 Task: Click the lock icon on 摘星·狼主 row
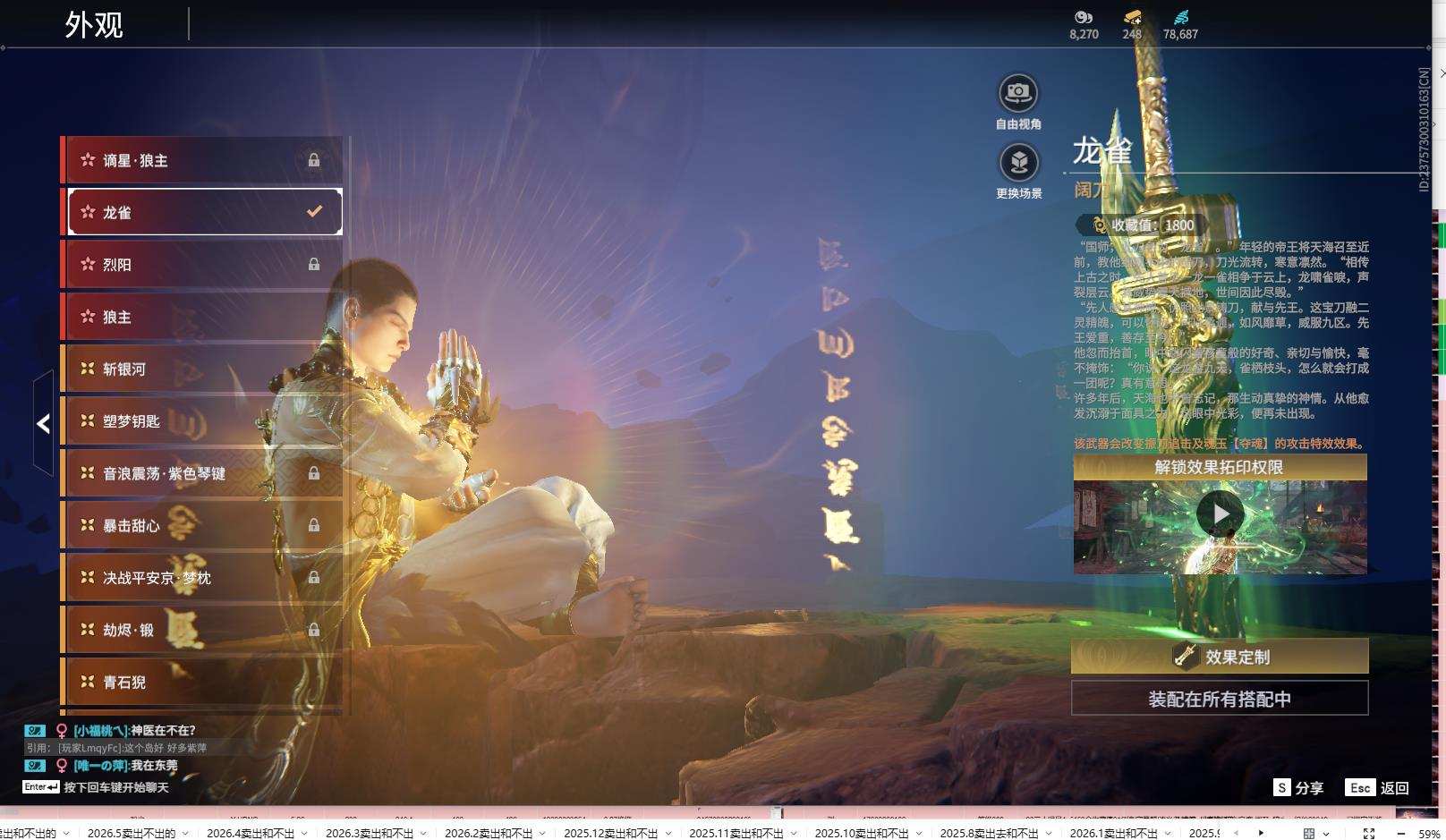tap(314, 160)
